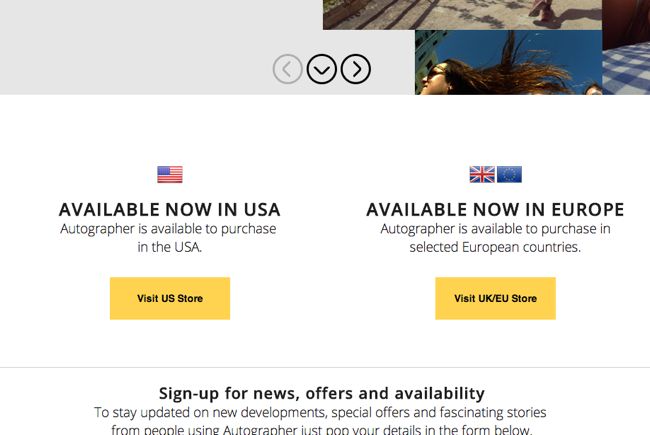Click the 'To stay updated' paragraph line
Image resolution: width=650 pixels, height=435 pixels.
pos(320,413)
